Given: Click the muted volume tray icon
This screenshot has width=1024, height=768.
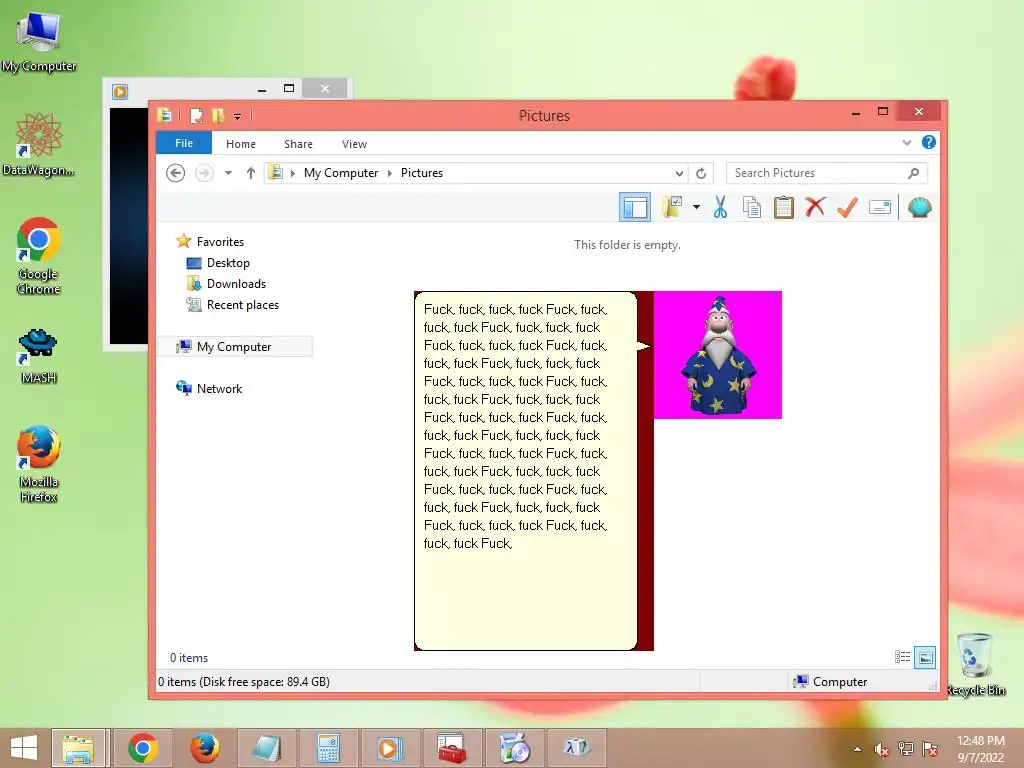Looking at the screenshot, I should click(882, 749).
